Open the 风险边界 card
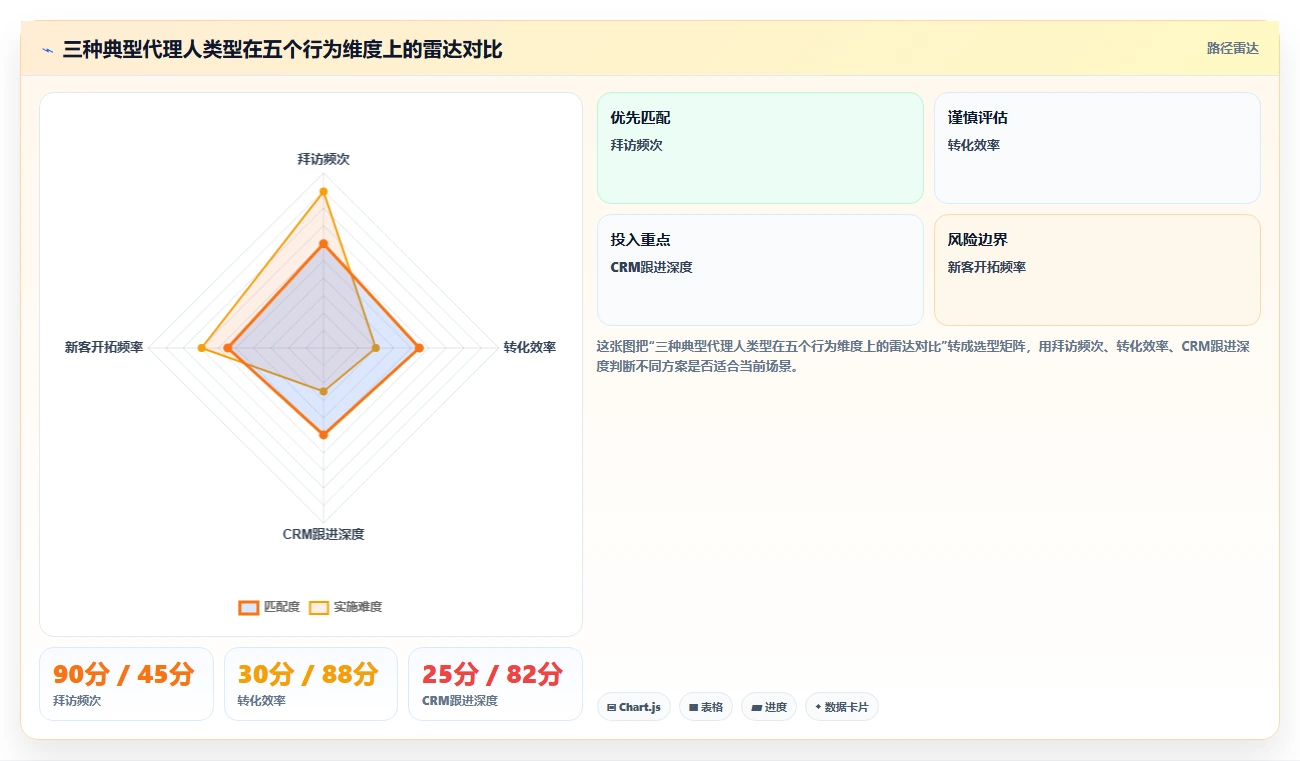The width and height of the screenshot is (1300, 761). point(1097,270)
